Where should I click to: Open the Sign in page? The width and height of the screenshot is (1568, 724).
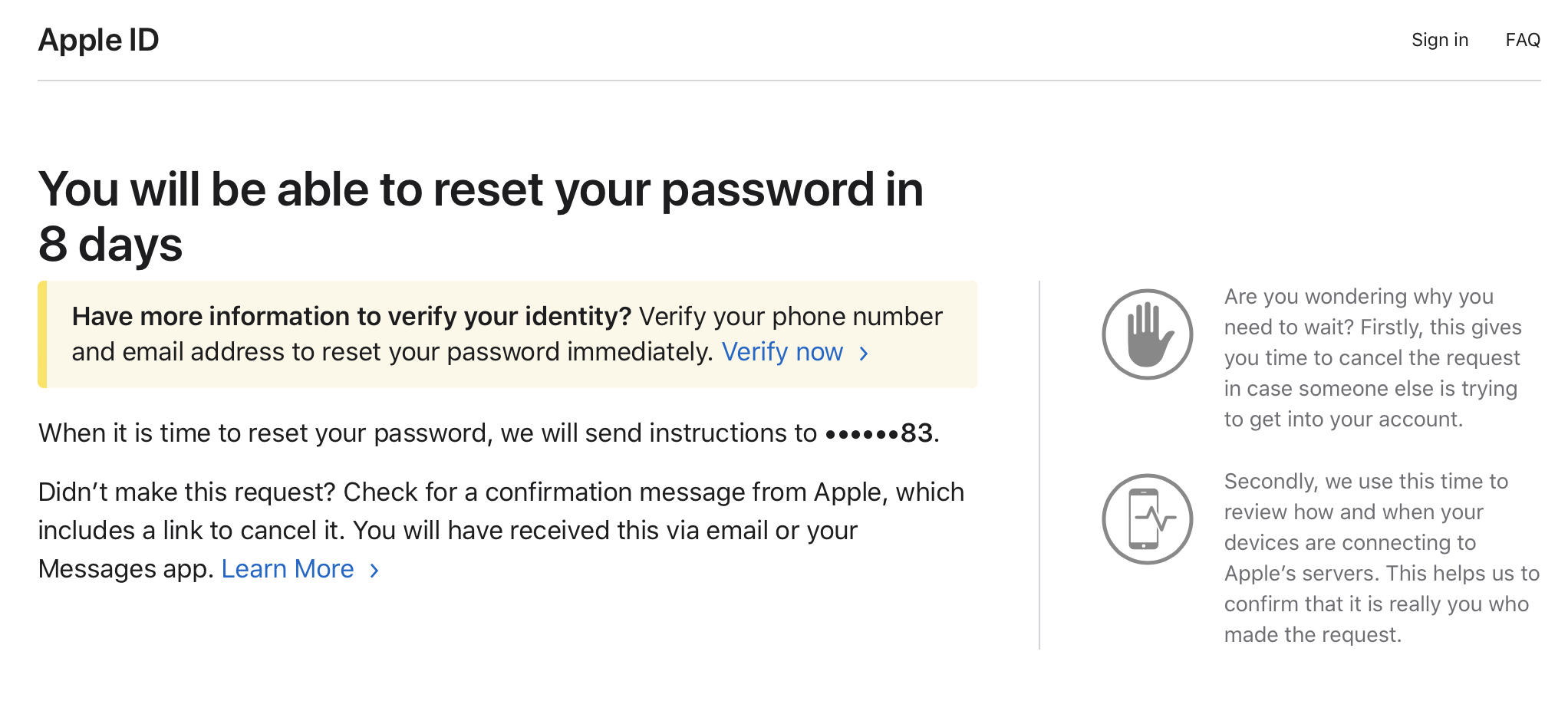click(x=1439, y=40)
